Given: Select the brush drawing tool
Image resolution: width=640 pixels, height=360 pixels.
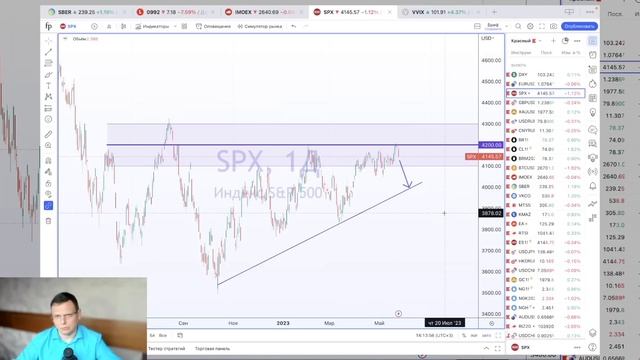Looking at the screenshot, I should tap(48, 75).
